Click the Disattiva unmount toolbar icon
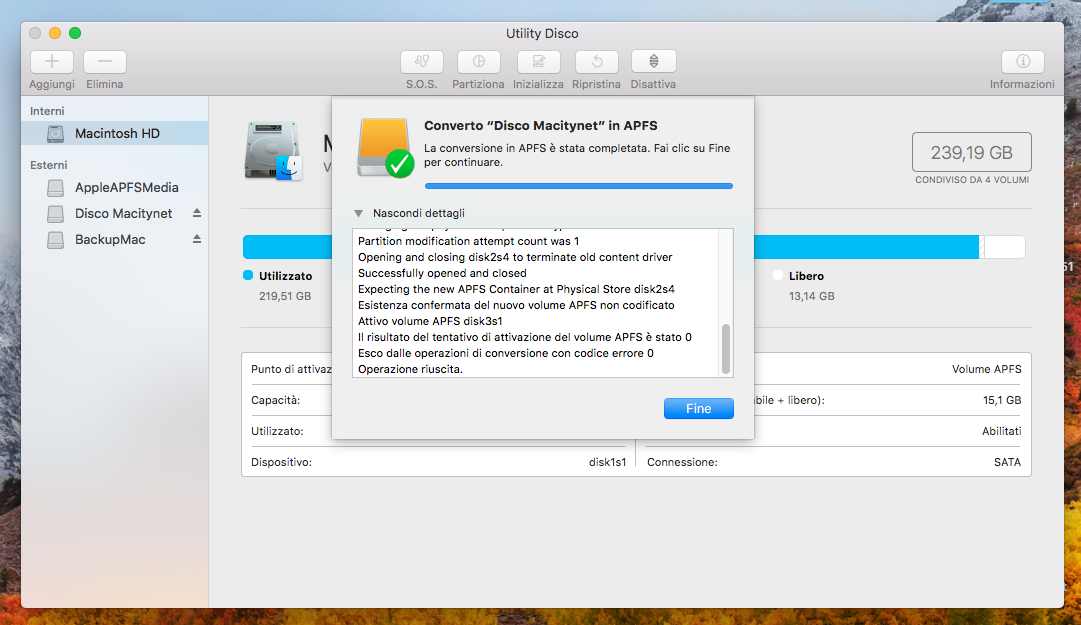The width and height of the screenshot is (1081, 625). click(x=653, y=62)
